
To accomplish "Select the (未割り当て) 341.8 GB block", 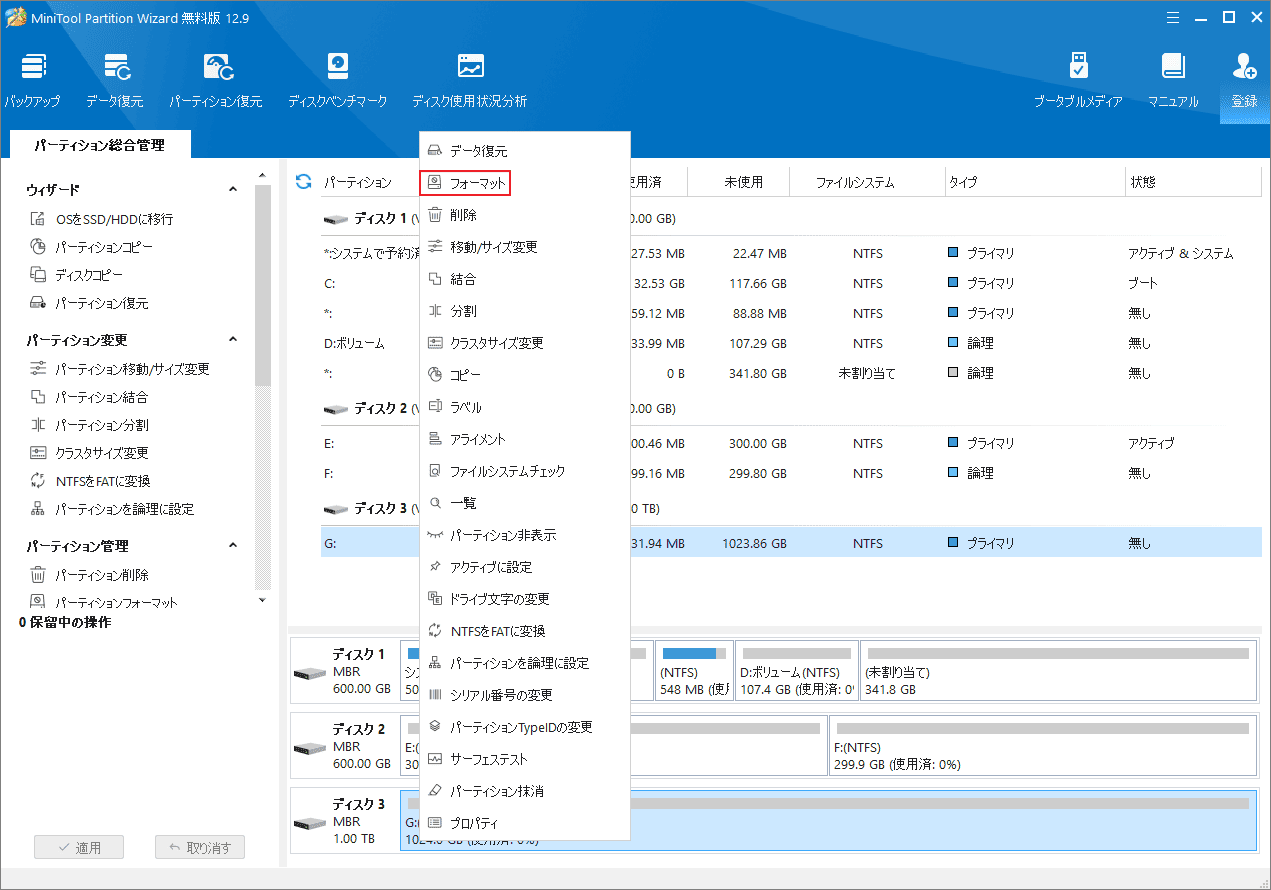I will [1058, 672].
